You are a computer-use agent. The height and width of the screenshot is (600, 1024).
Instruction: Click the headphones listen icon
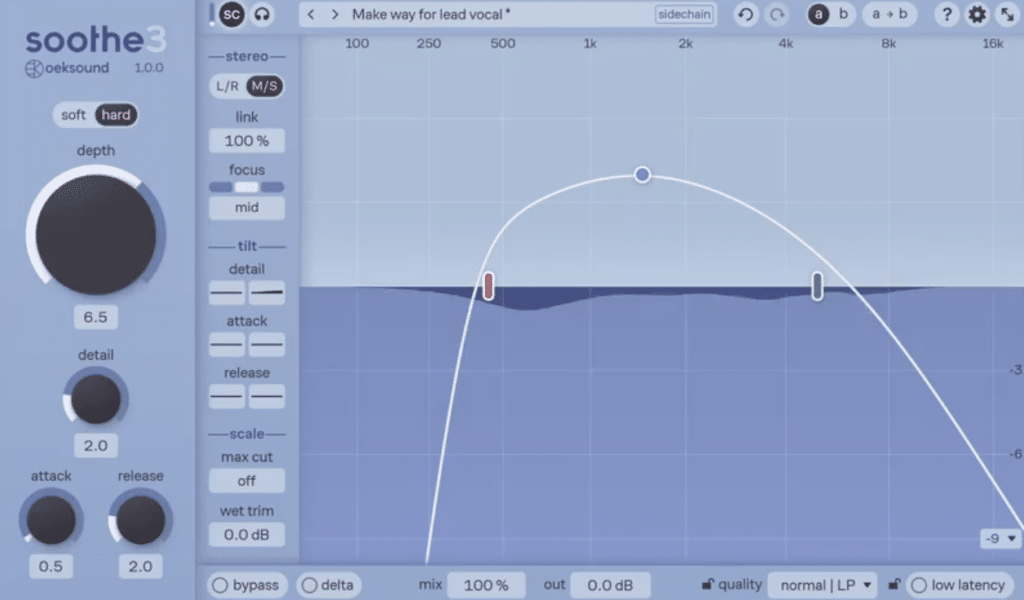(x=262, y=14)
